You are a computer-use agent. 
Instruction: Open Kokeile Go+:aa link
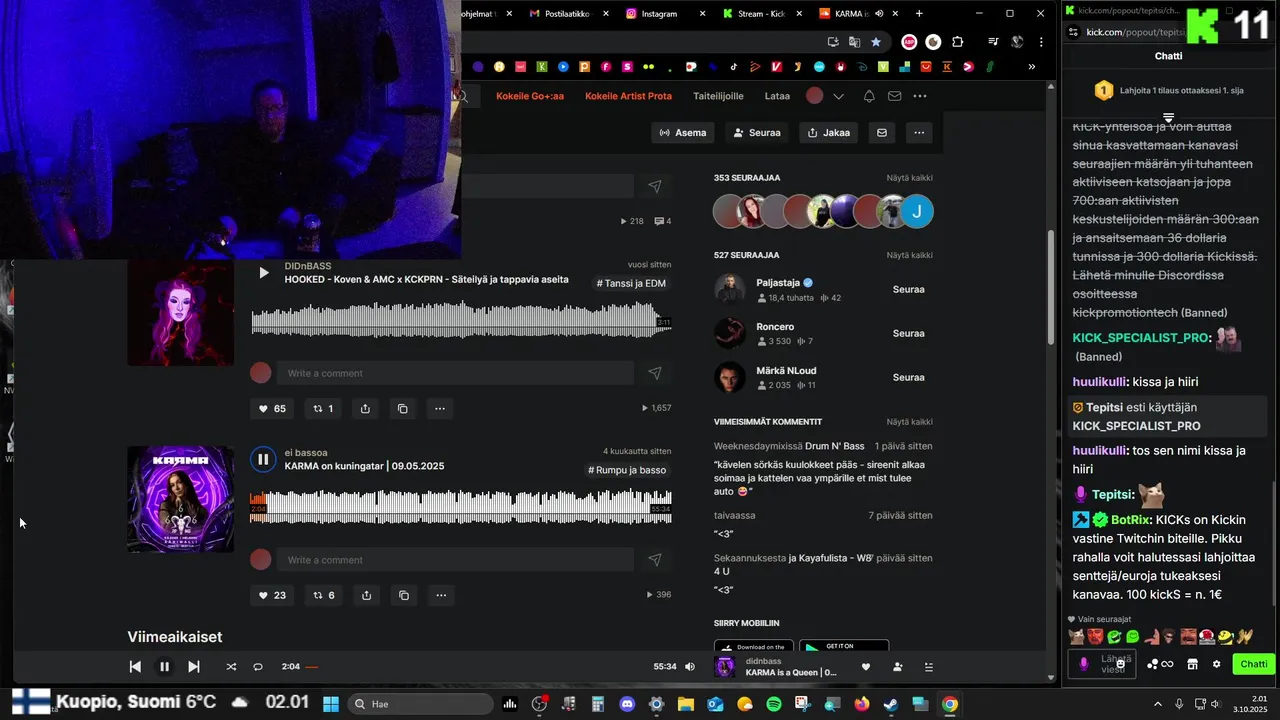(x=530, y=96)
